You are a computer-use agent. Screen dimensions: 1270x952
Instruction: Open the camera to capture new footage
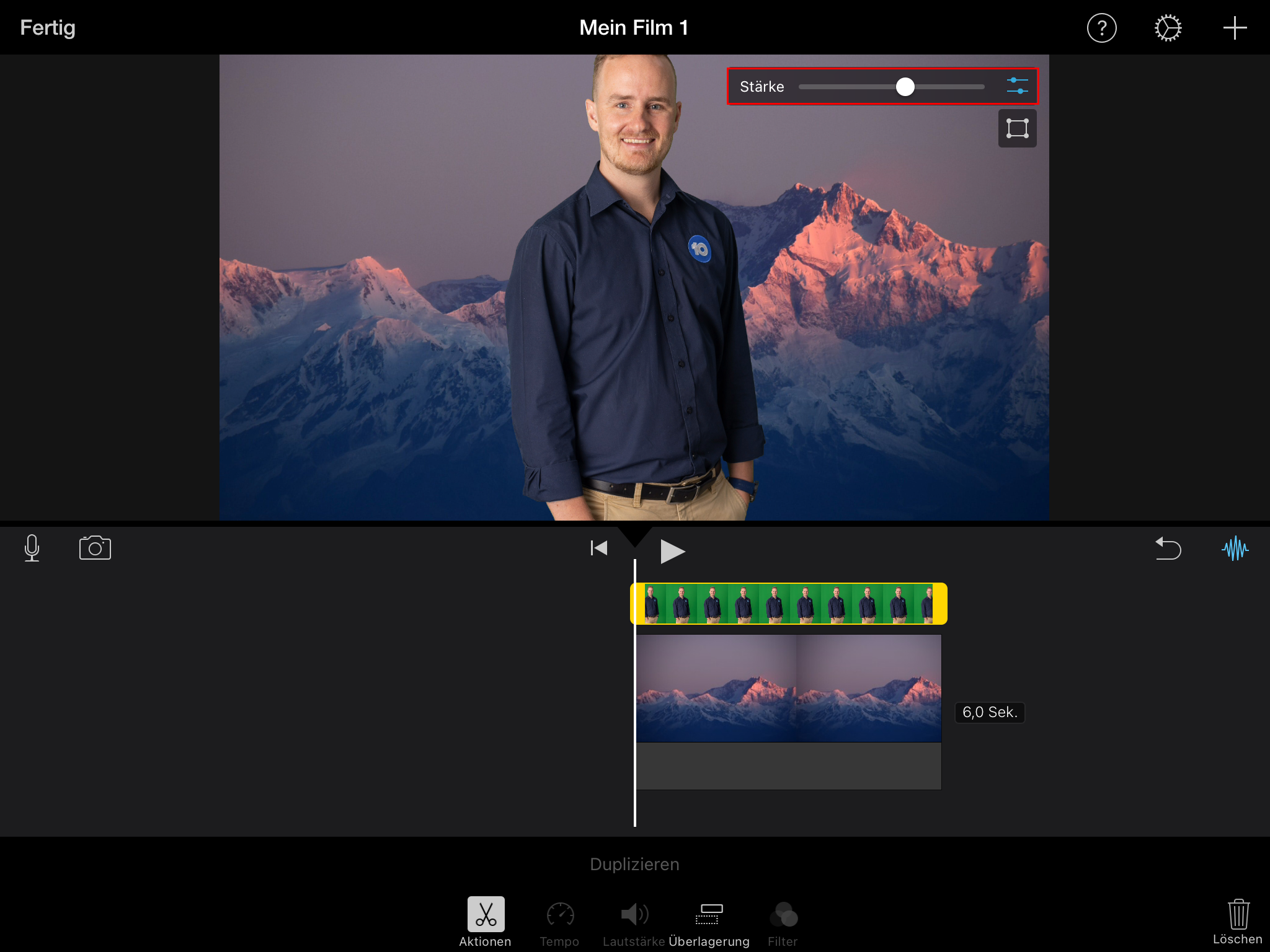94,548
